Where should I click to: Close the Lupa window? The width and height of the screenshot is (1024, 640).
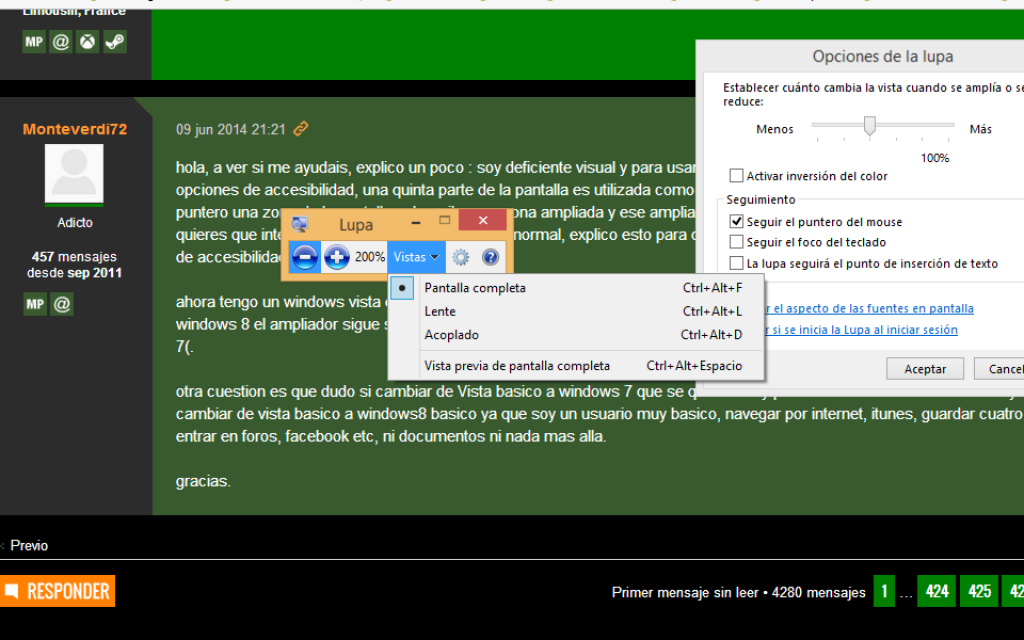coord(483,220)
